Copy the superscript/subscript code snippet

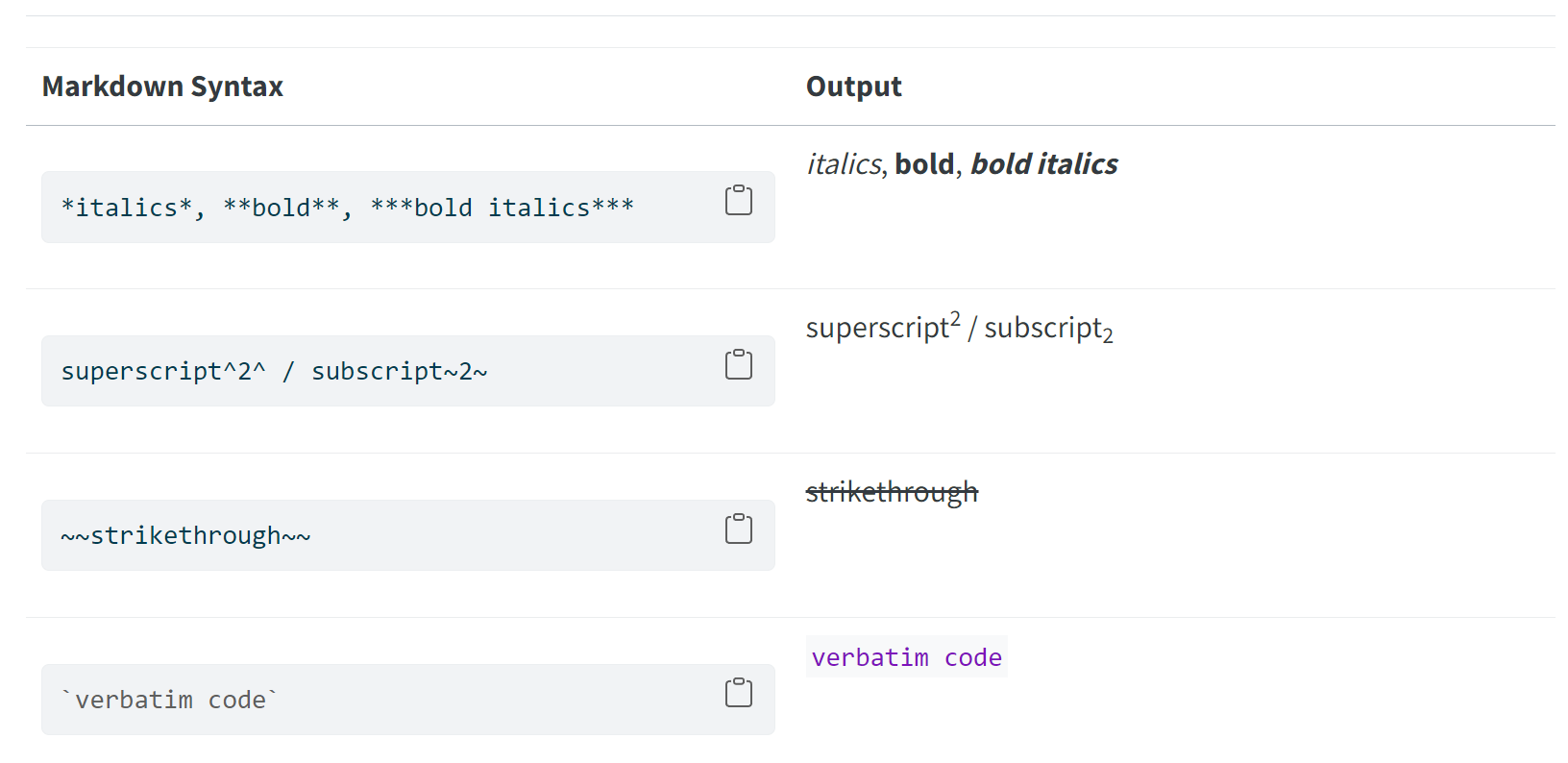click(x=738, y=364)
